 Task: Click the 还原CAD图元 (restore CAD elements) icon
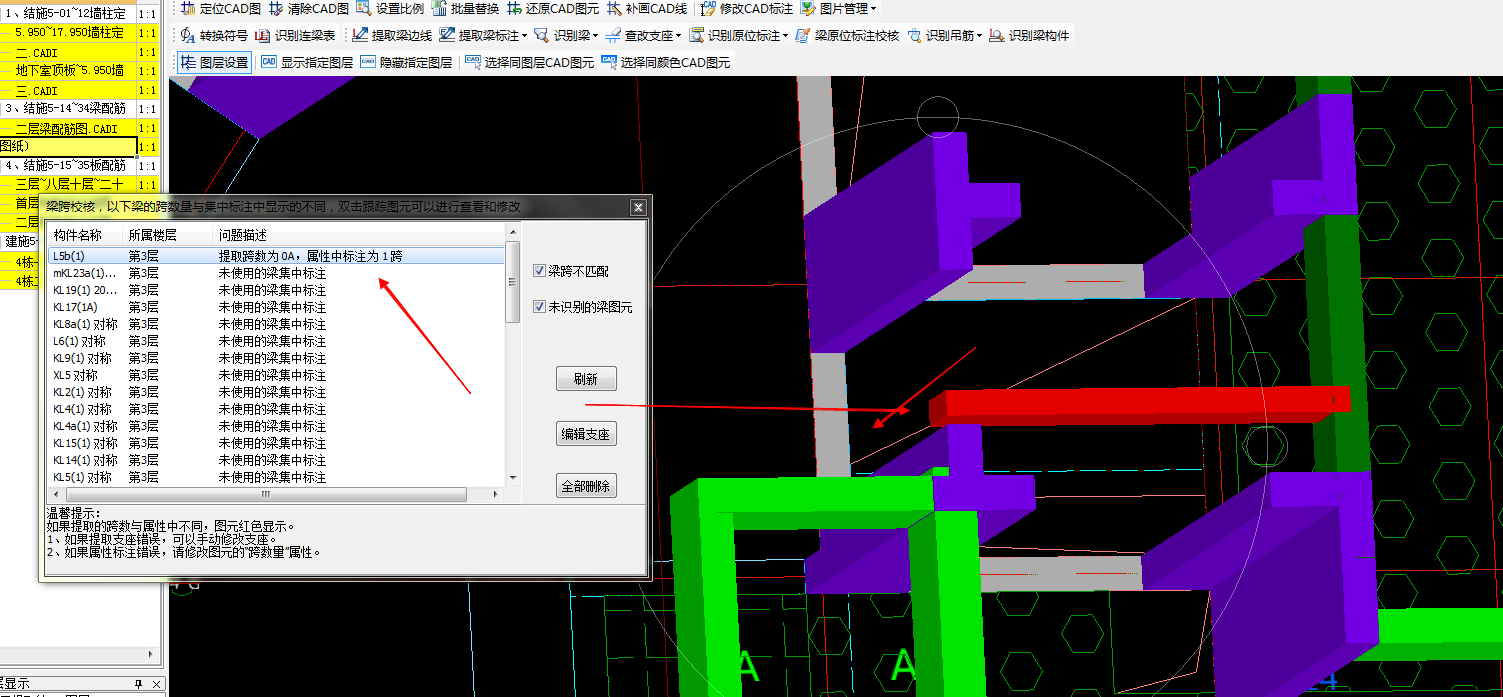point(514,9)
